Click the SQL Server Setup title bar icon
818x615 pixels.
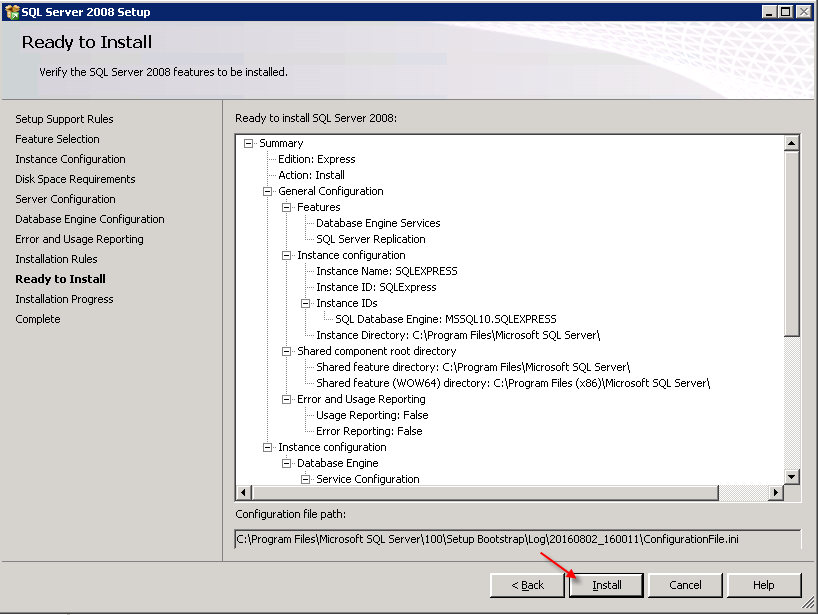11,11
